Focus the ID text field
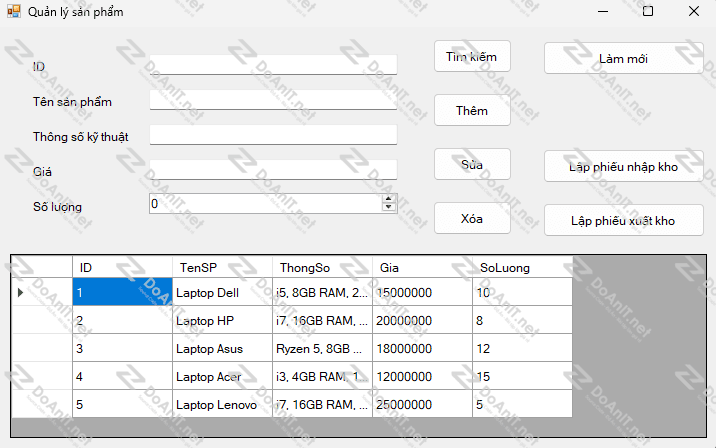716x448 pixels. click(x=273, y=65)
